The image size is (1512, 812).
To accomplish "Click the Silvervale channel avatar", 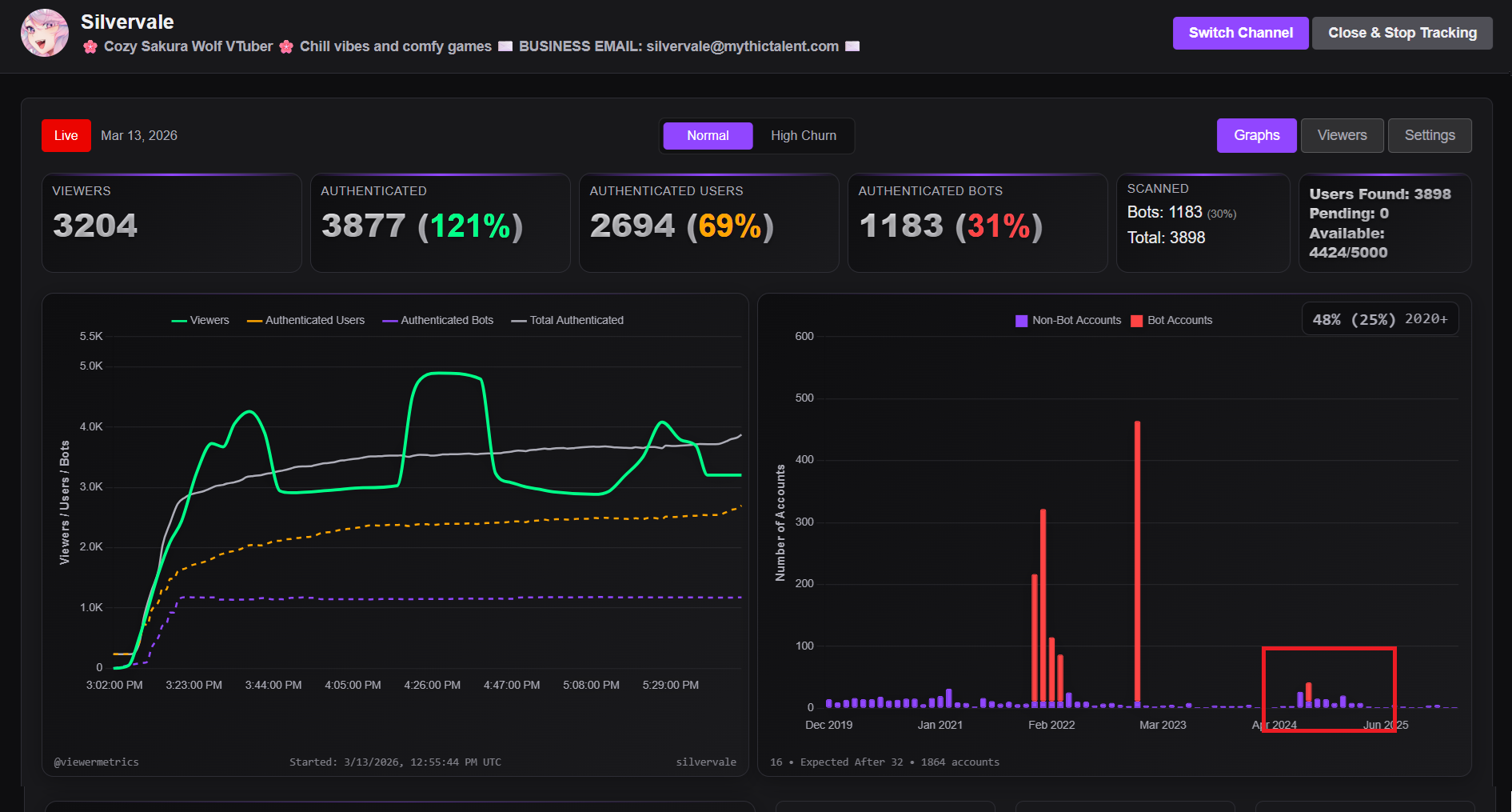I will [45, 33].
